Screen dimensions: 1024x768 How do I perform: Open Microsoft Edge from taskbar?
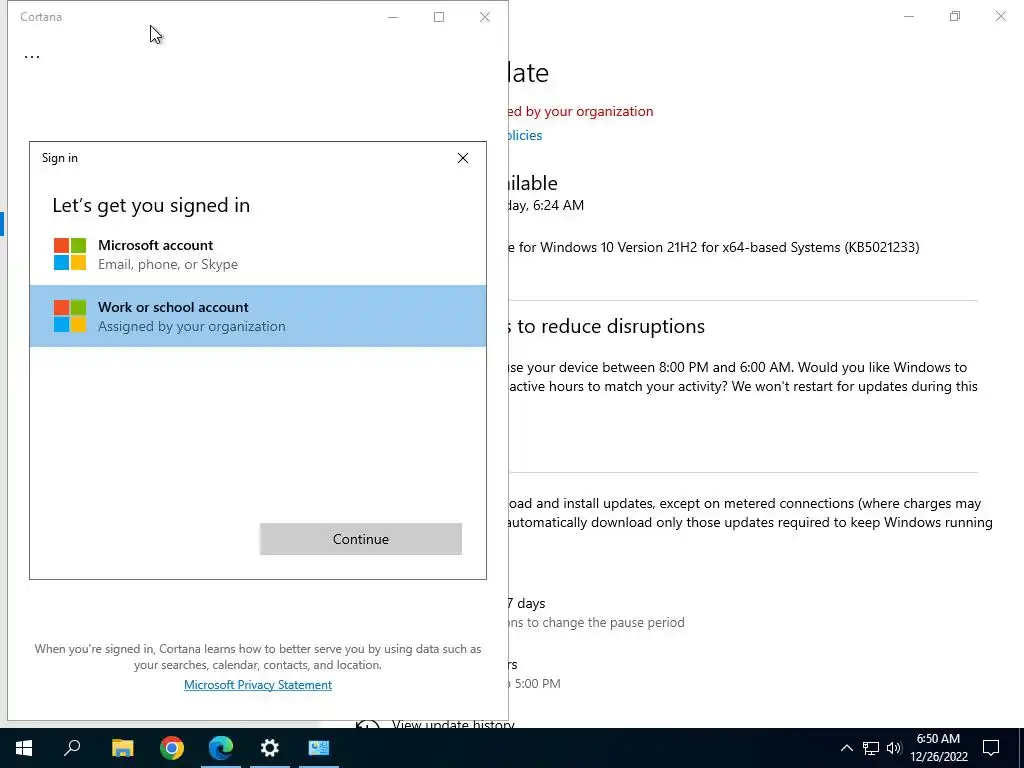[221, 748]
